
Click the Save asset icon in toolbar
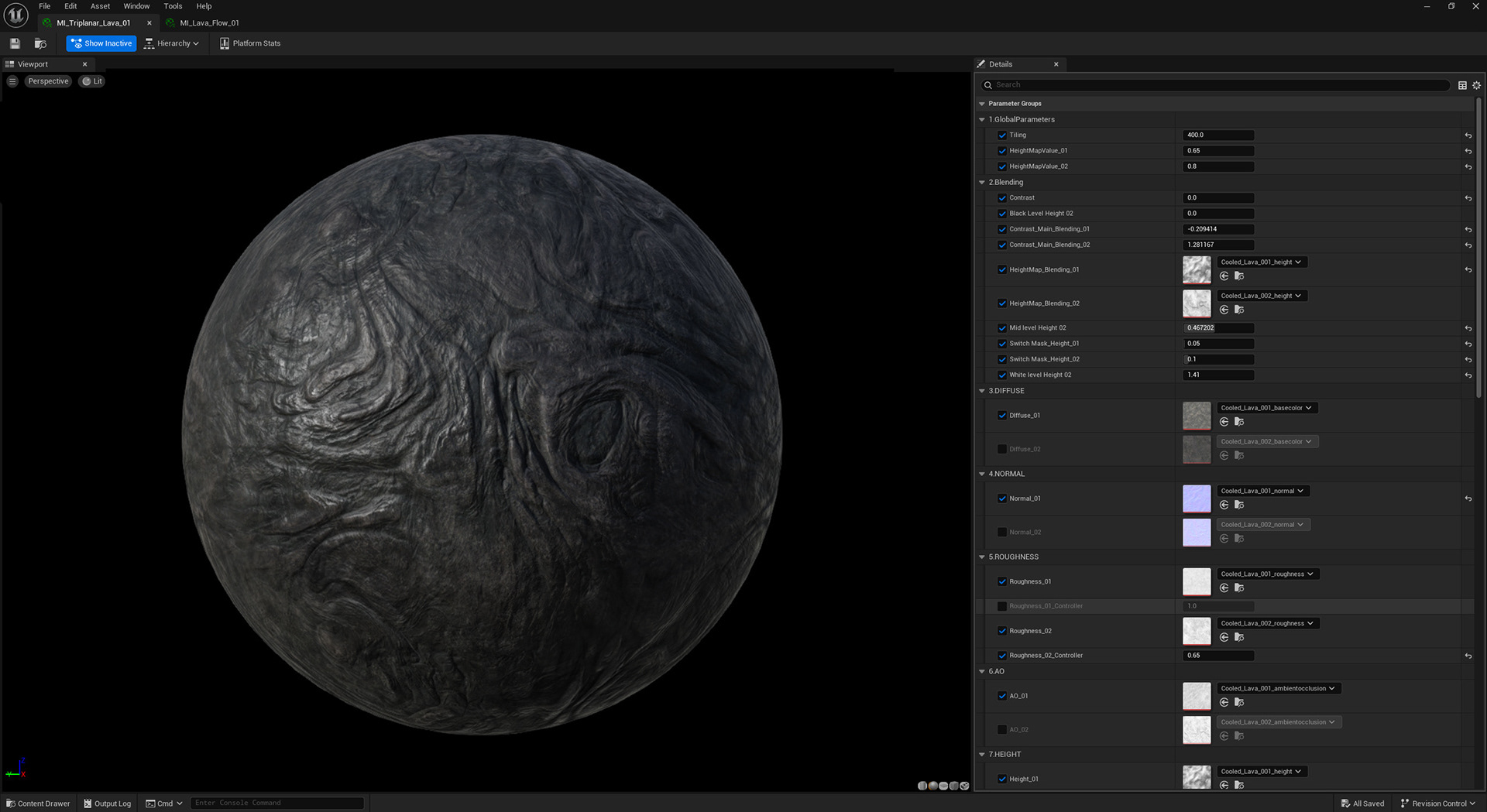[15, 43]
